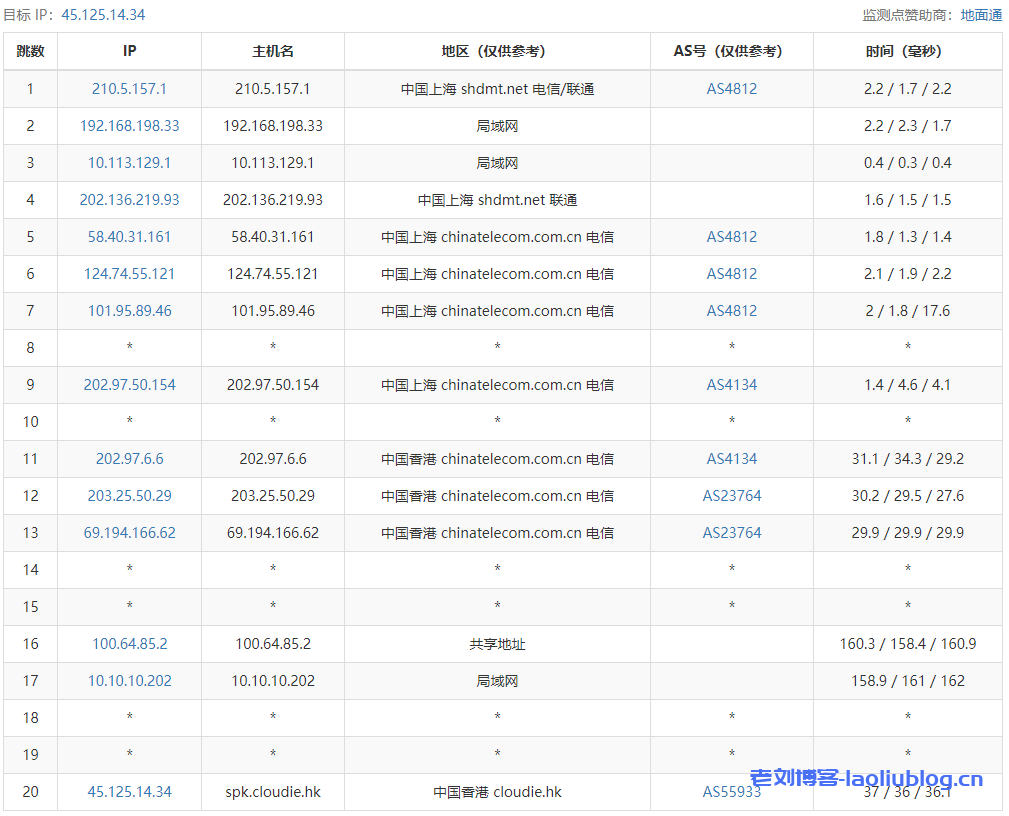Click the blue 124.74.55.121 link at hop 6
1009x816 pixels.
(x=129, y=274)
